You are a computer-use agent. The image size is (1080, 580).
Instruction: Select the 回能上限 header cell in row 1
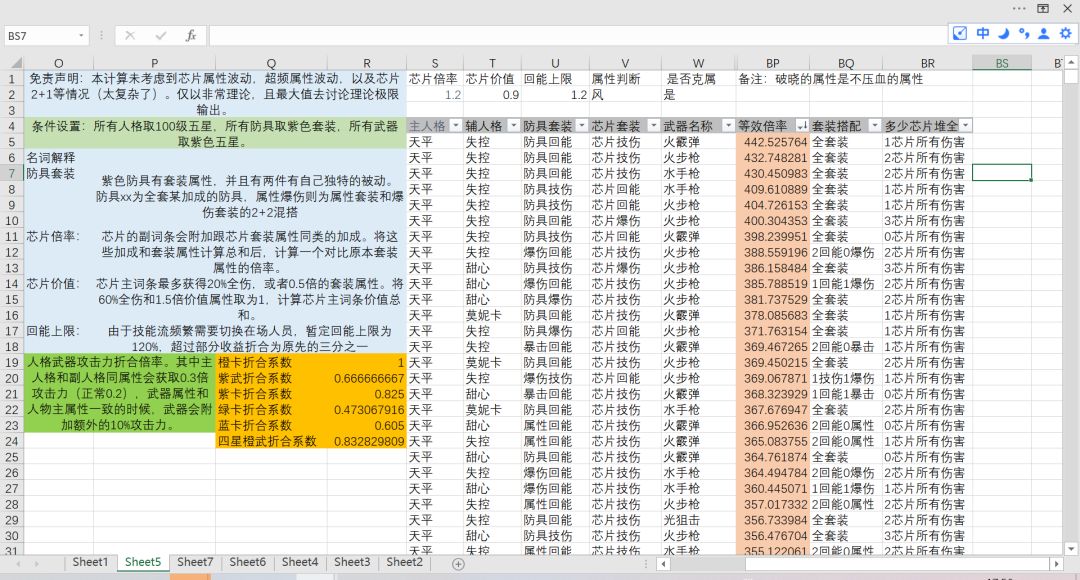pyautogui.click(x=555, y=79)
